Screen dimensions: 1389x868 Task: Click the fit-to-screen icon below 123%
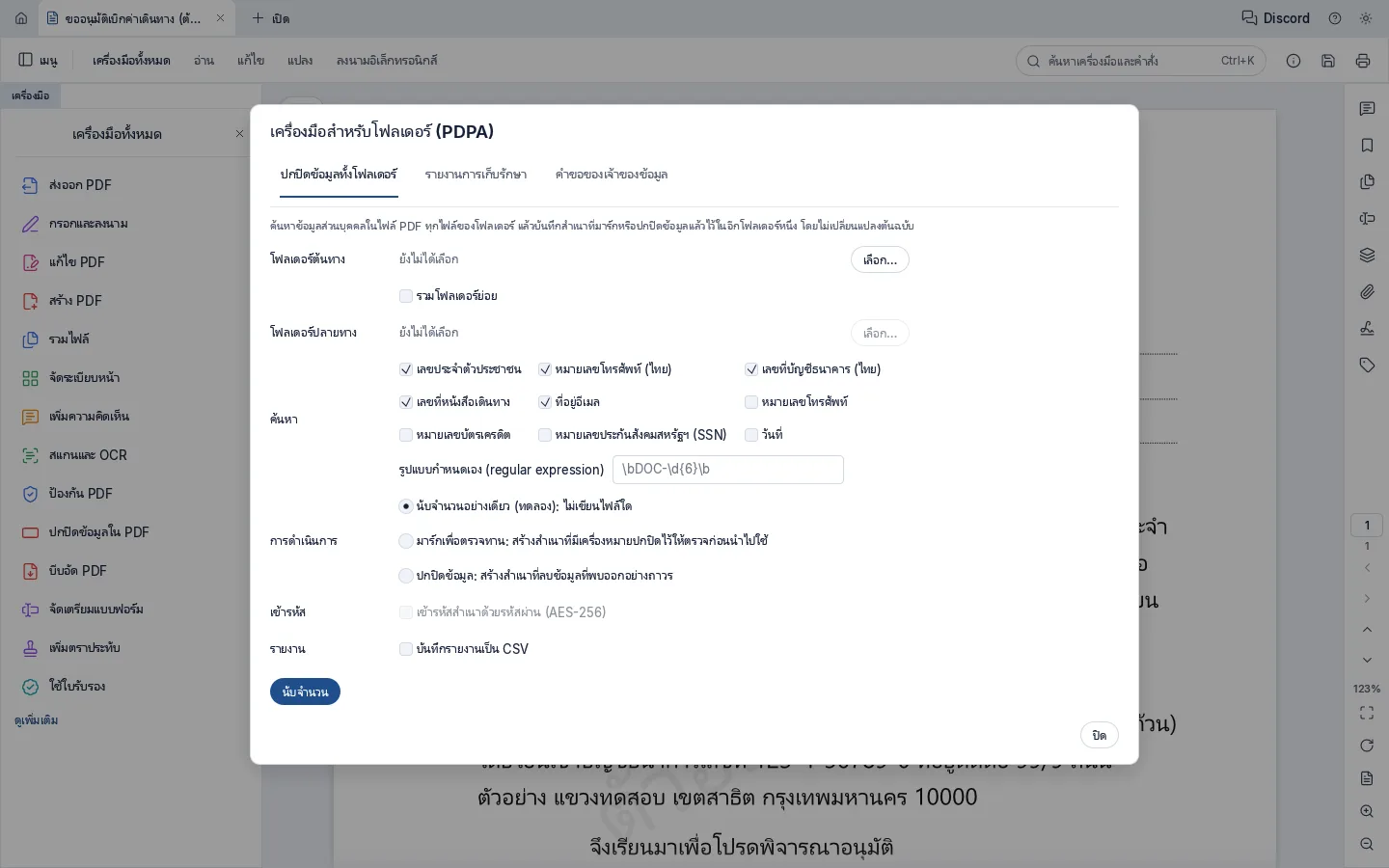(x=1367, y=713)
